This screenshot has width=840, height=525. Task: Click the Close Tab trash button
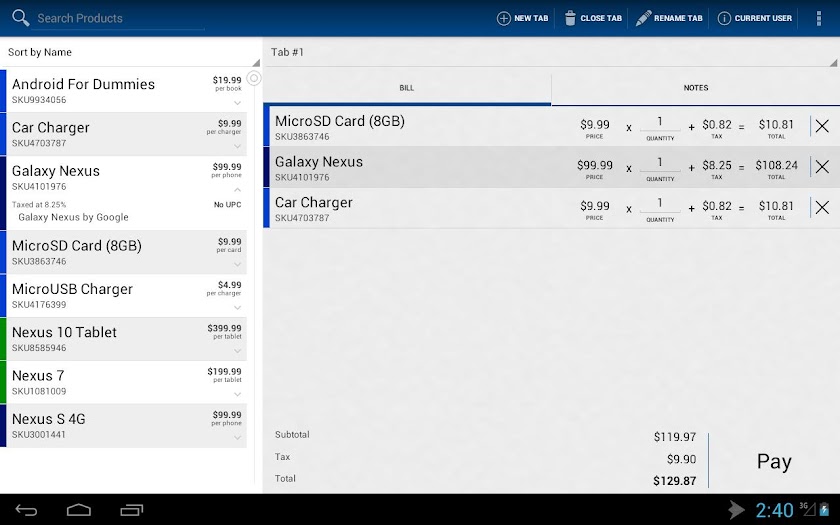593,18
